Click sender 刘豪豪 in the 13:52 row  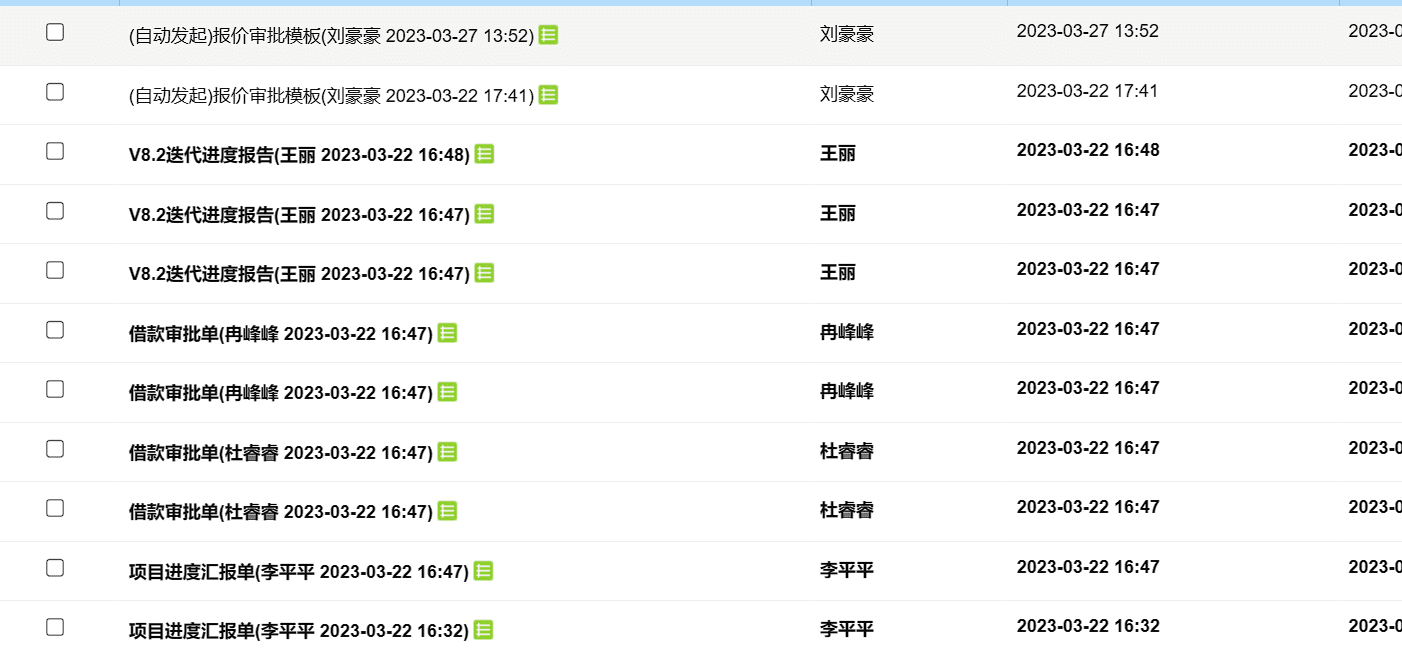pyautogui.click(x=847, y=34)
